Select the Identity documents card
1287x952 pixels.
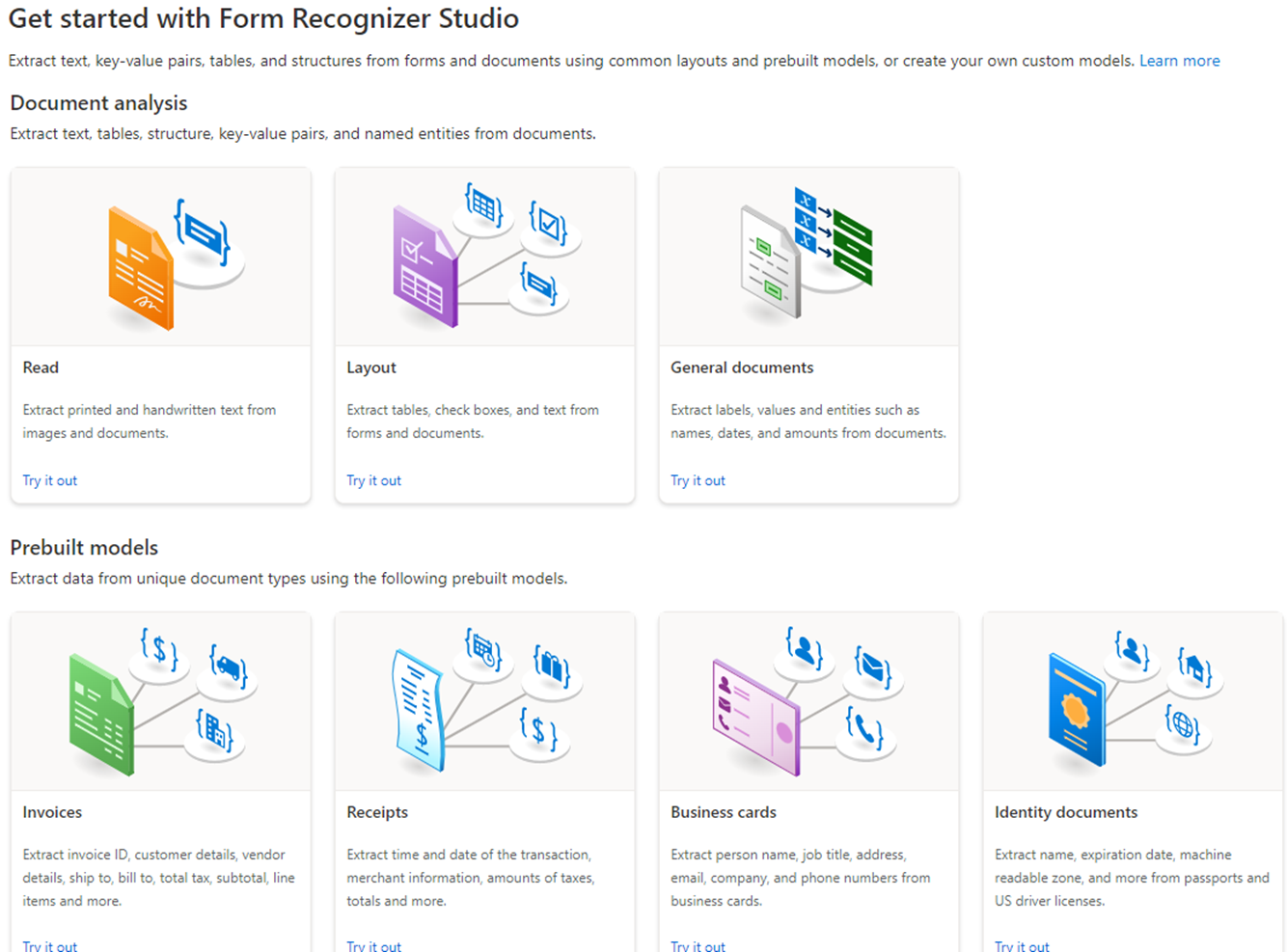click(x=1132, y=781)
